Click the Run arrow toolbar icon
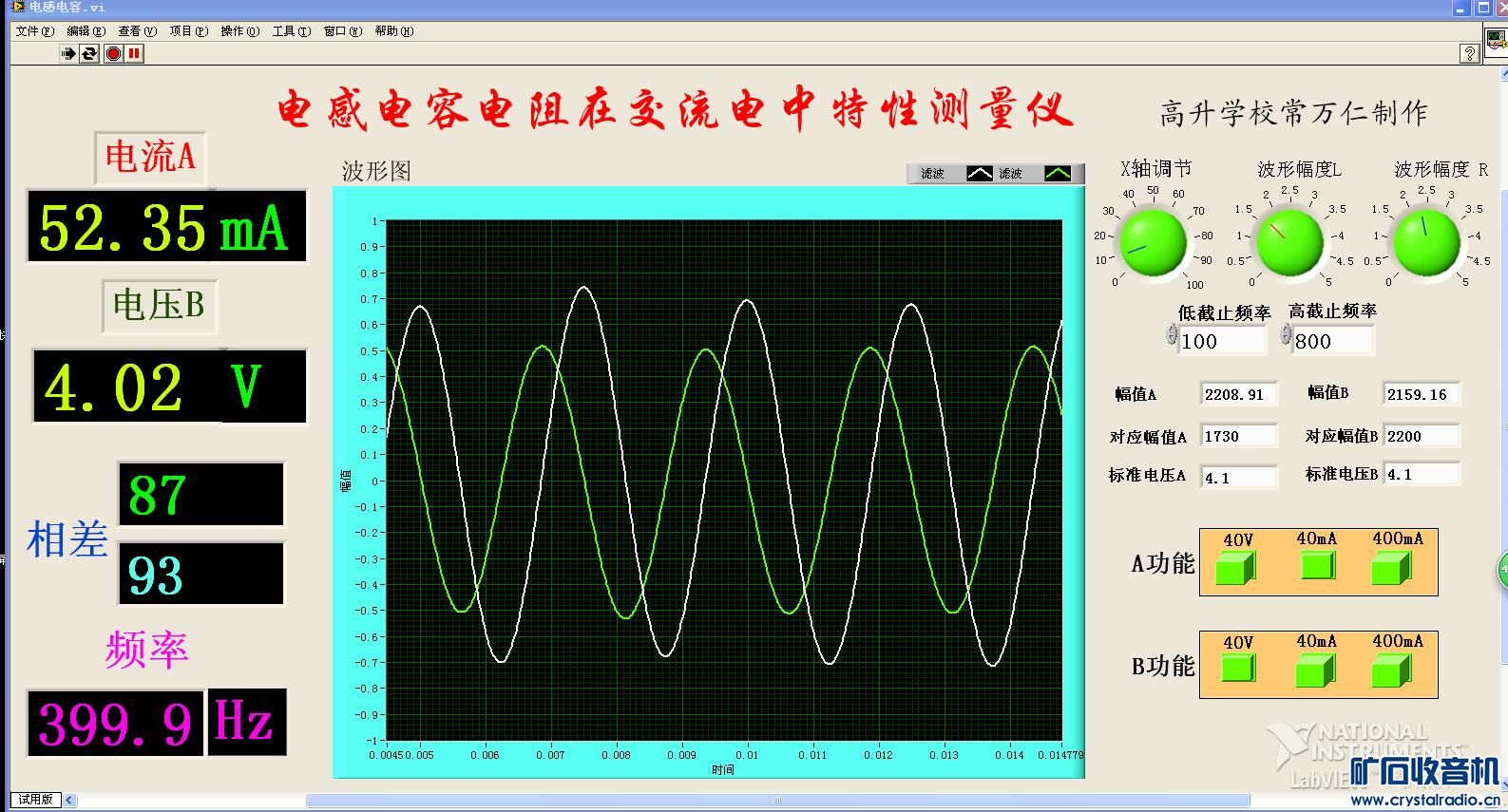This screenshot has width=1508, height=812. coord(68,54)
